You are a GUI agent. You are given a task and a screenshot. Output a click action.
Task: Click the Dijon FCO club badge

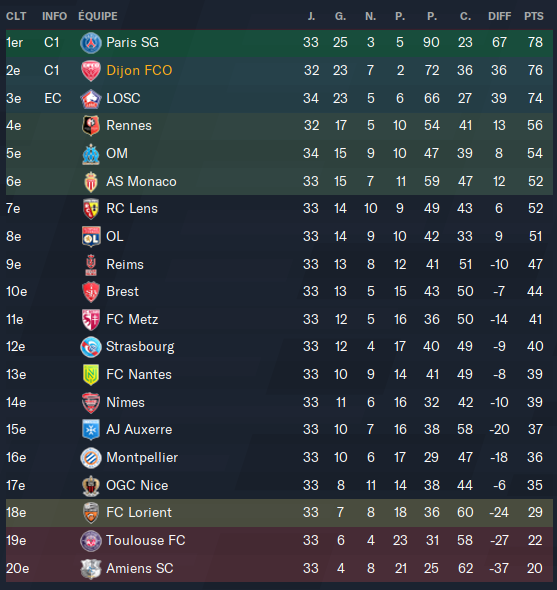91,71
